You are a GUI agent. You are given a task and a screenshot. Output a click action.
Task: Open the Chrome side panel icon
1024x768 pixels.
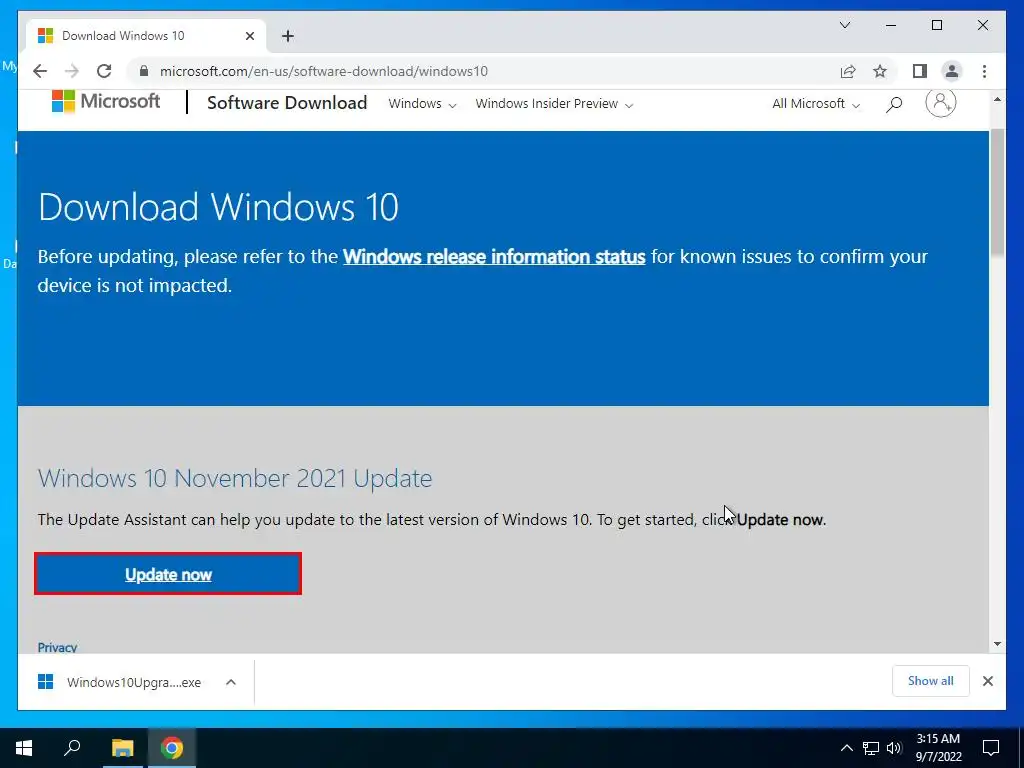click(x=920, y=71)
